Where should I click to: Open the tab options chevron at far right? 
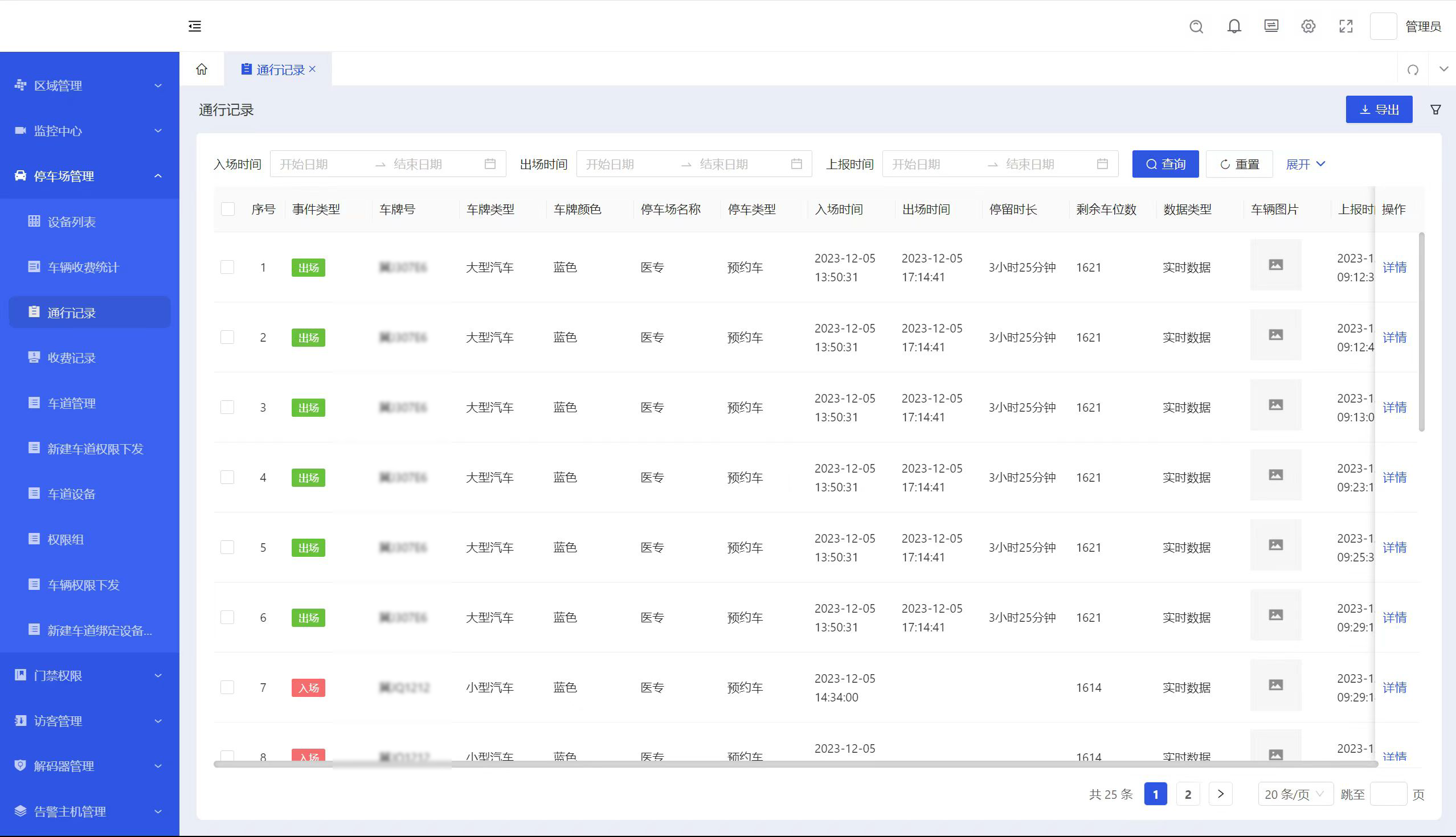1443,69
